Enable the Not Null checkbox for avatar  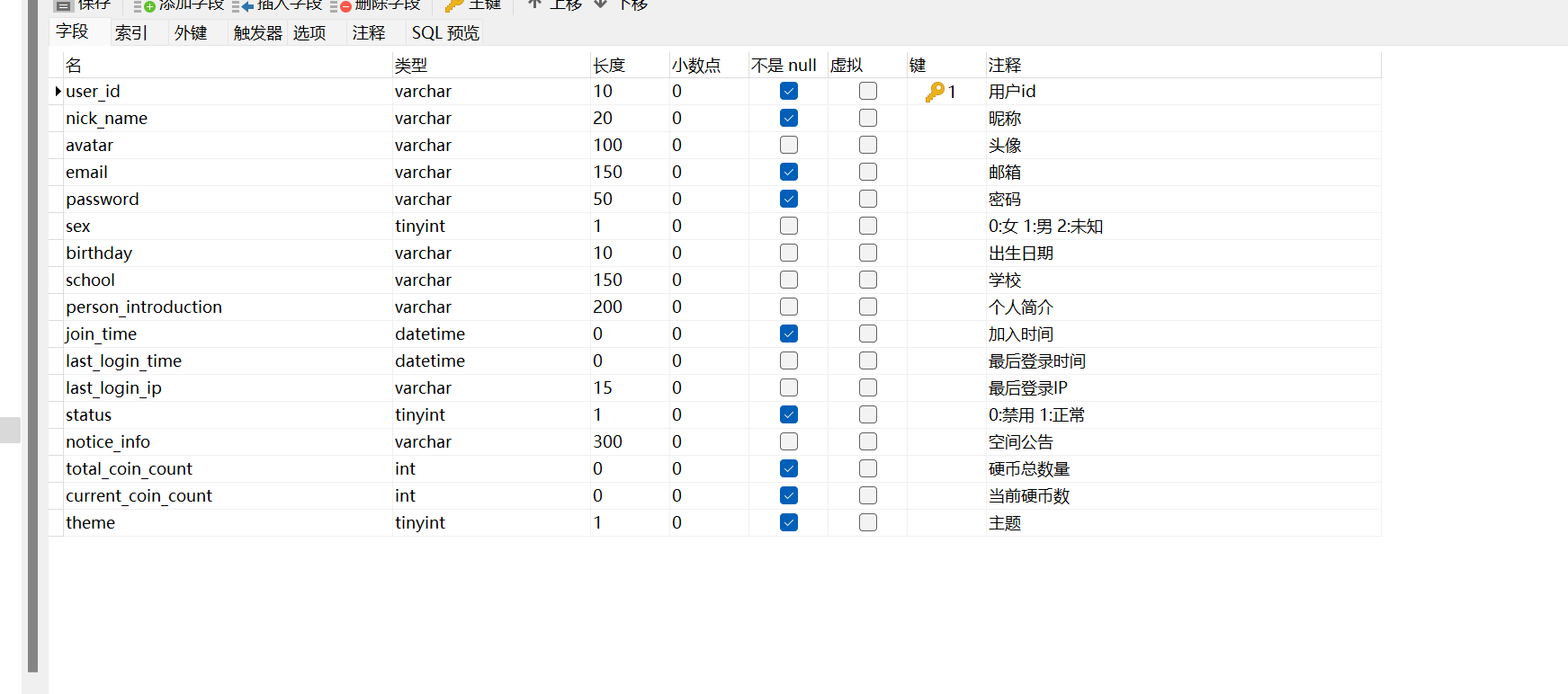coord(789,145)
